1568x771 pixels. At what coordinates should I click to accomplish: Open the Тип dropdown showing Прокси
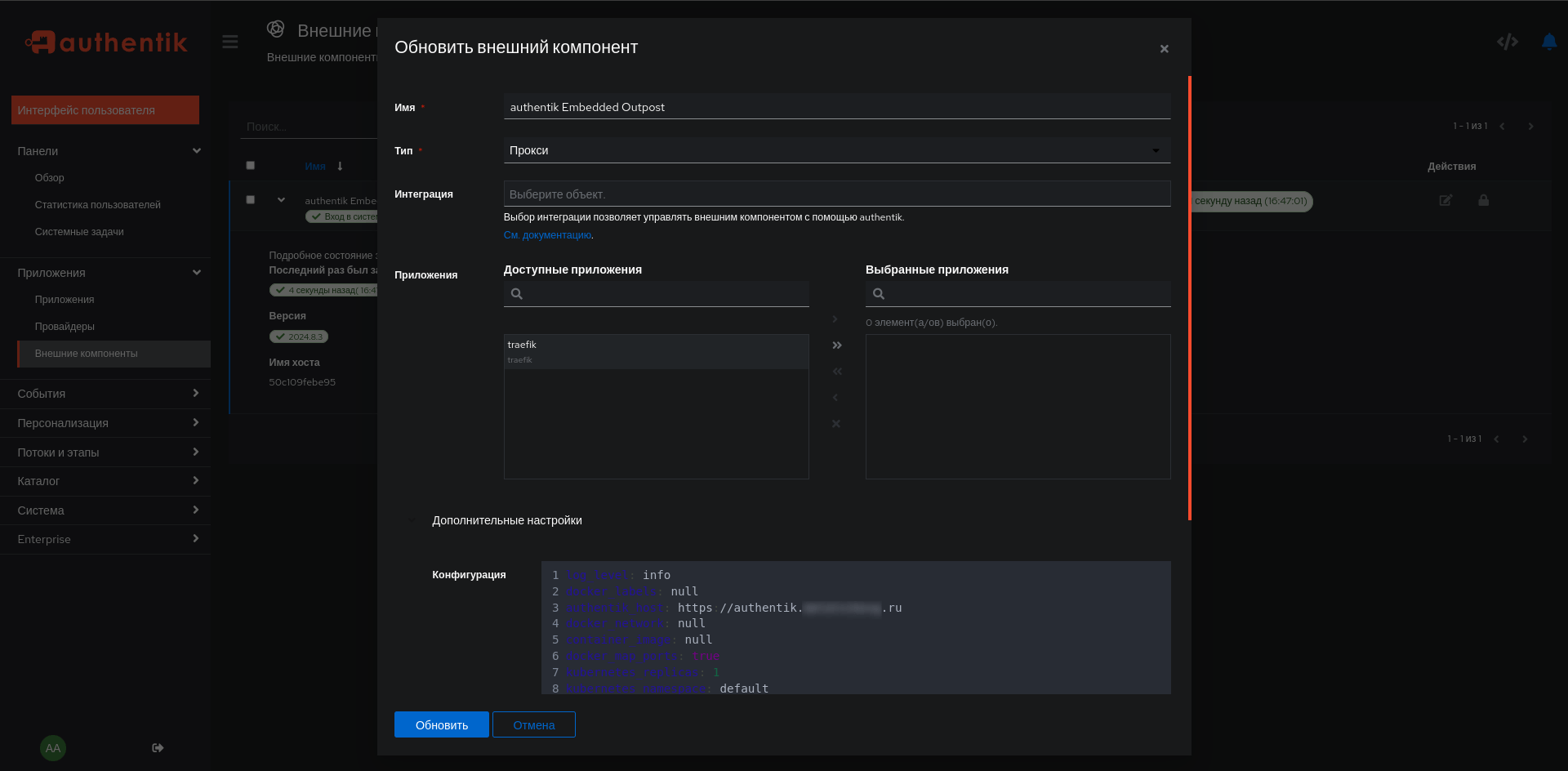(836, 150)
